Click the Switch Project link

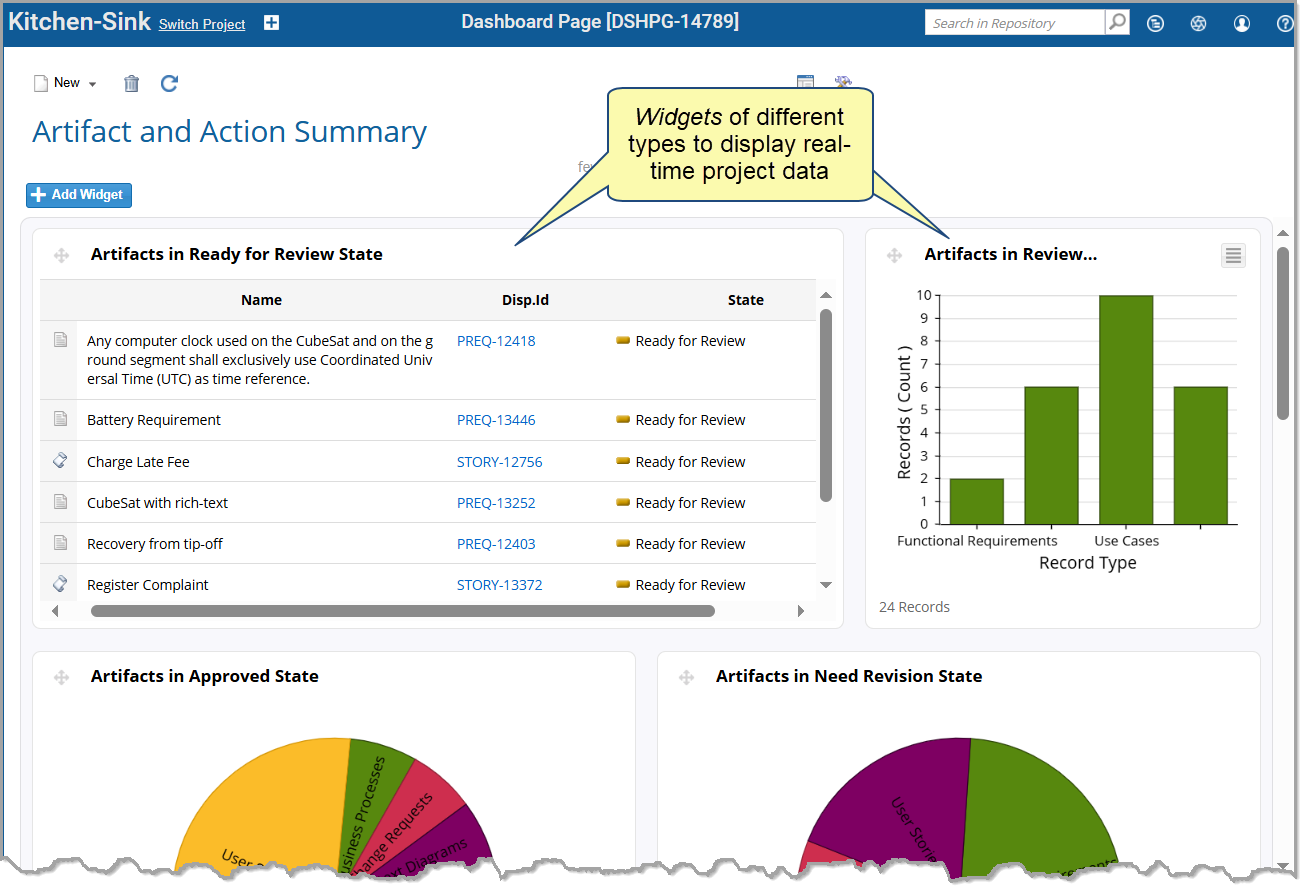click(x=202, y=25)
